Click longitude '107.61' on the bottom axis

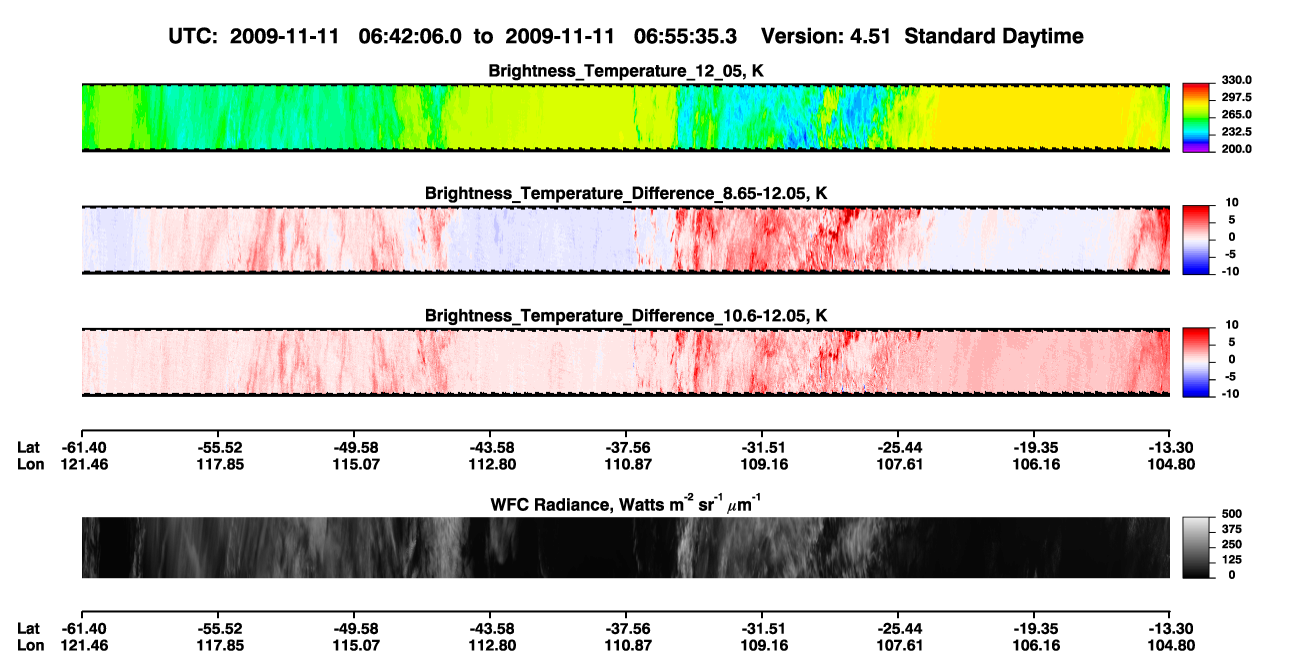coord(898,645)
